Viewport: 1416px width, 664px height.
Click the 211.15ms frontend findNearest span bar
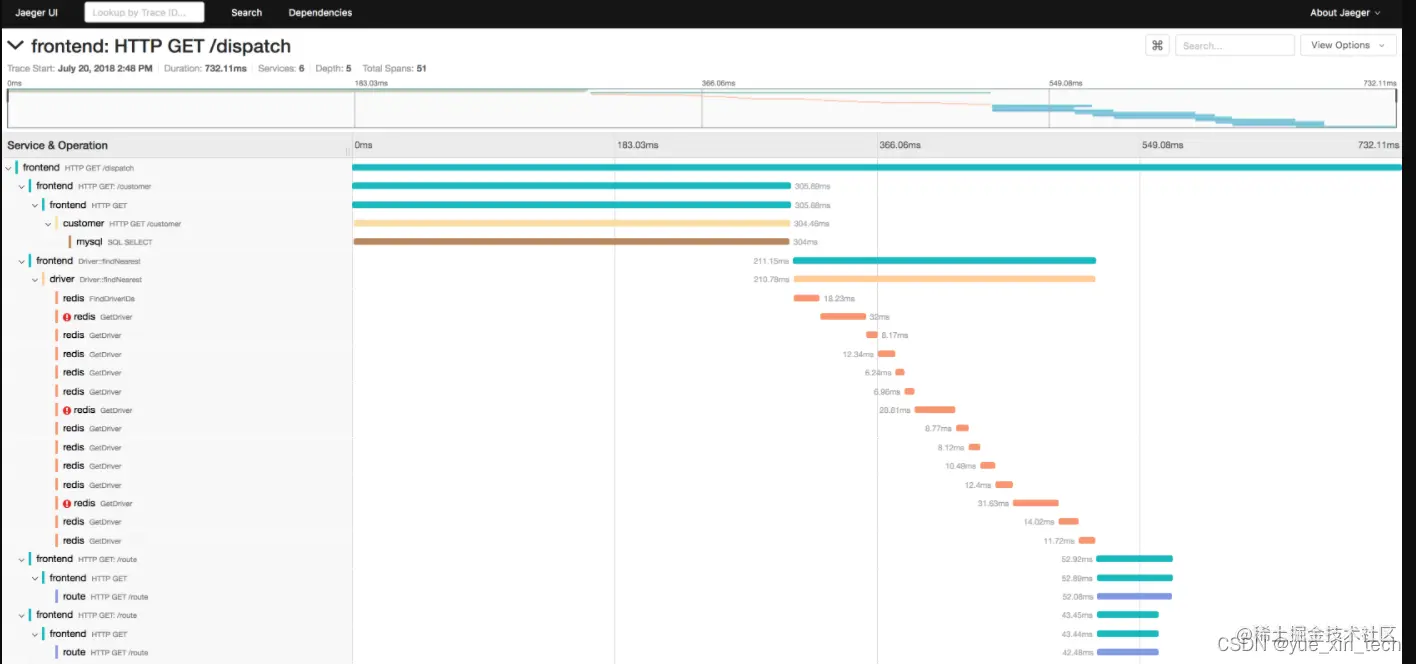944,261
